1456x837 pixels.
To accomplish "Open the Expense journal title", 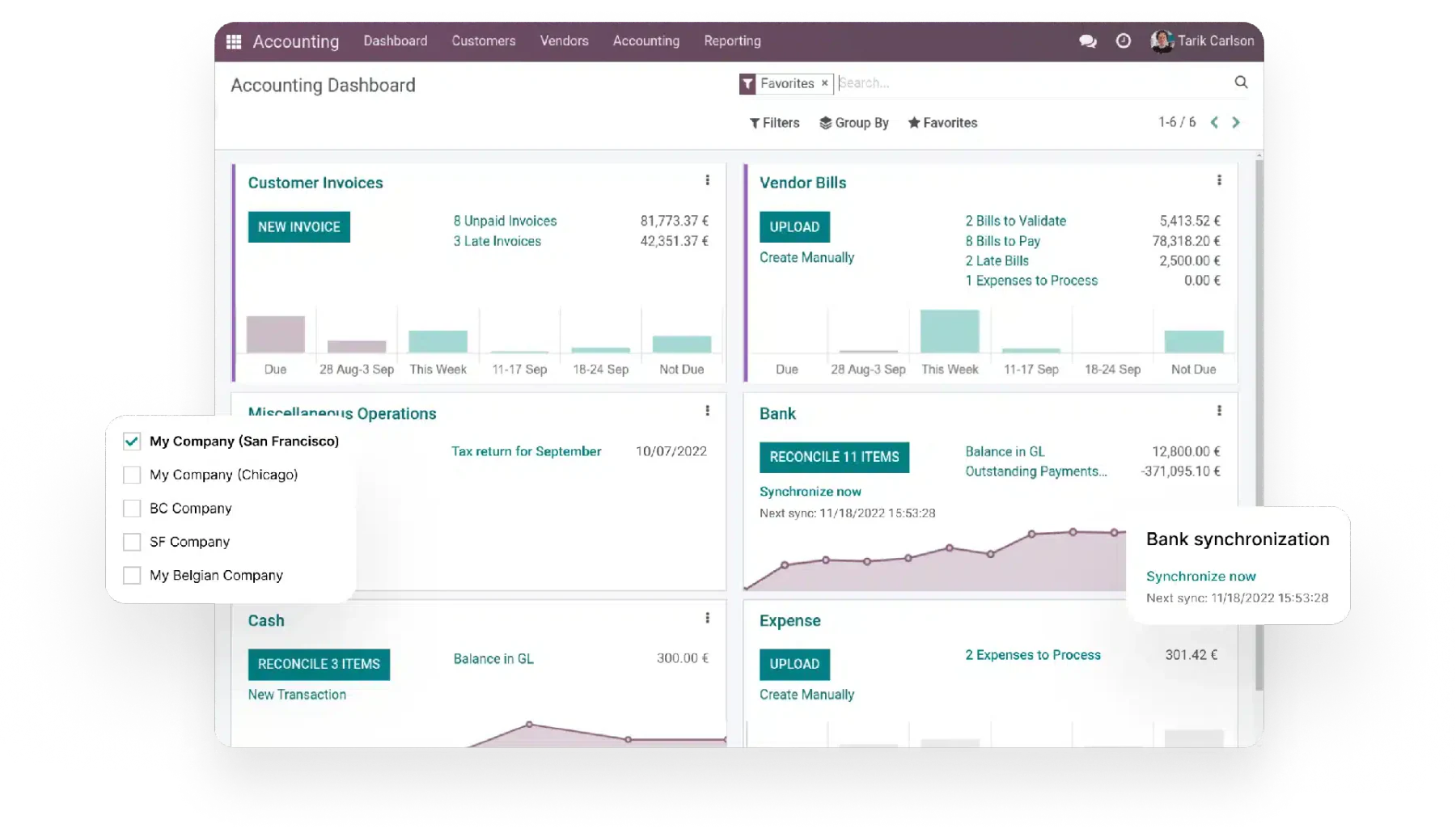I will 789,620.
